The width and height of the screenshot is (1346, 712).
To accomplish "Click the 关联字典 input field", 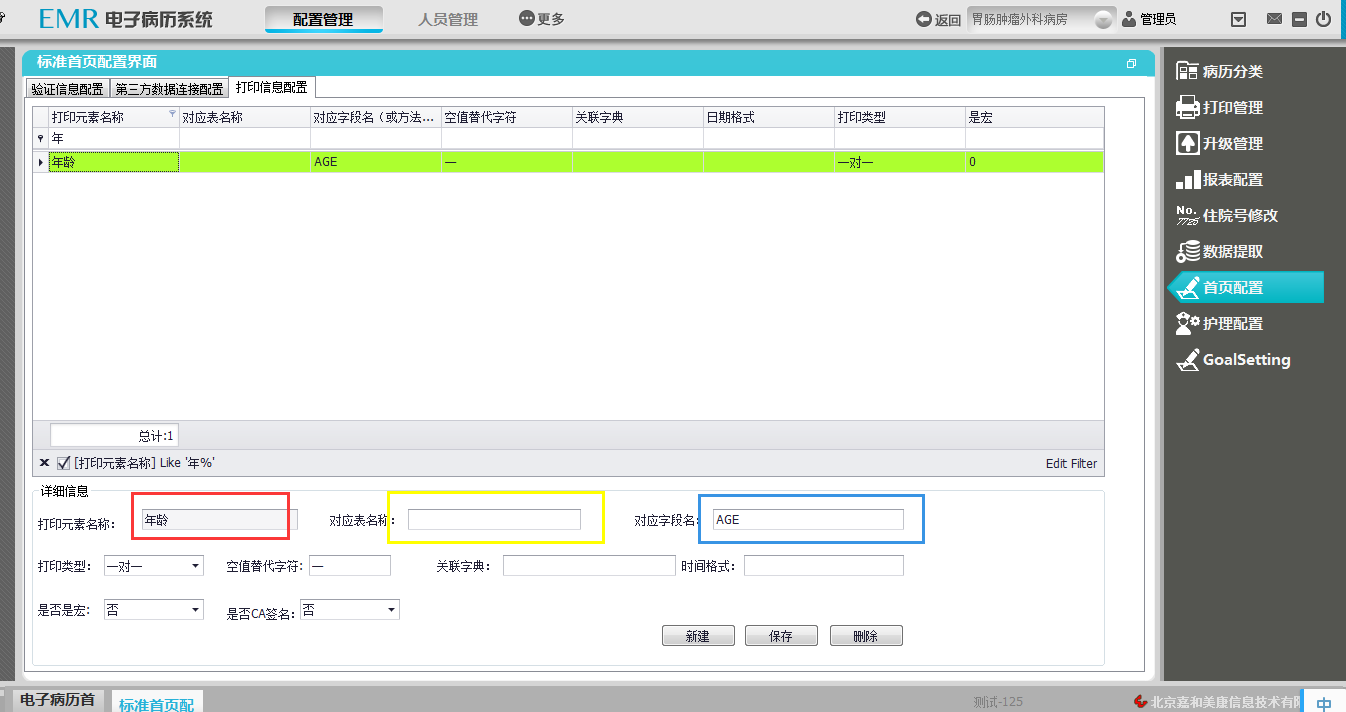I will (589, 566).
